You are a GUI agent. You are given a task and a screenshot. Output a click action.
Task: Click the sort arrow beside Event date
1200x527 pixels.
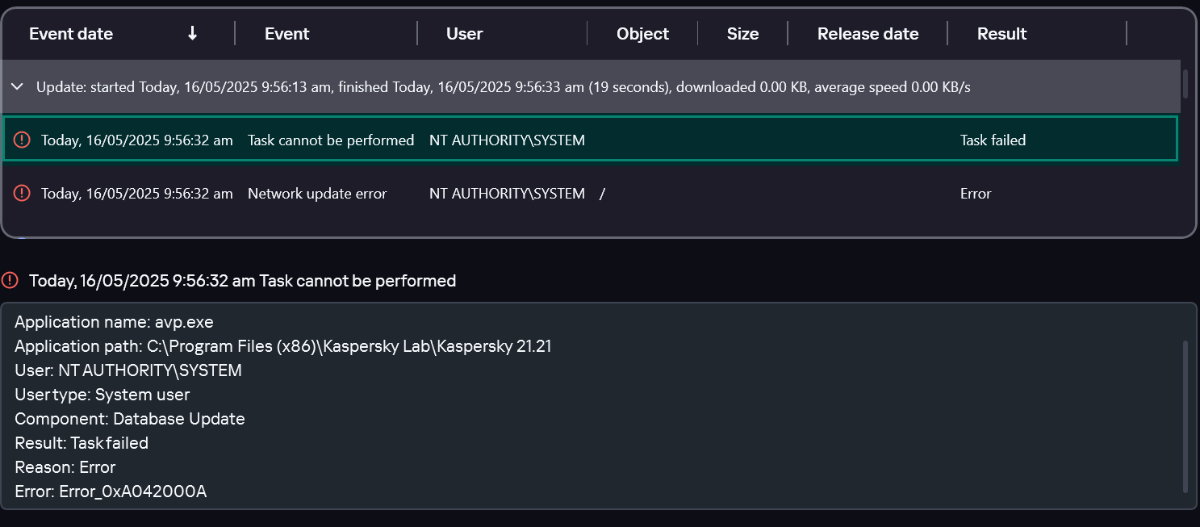click(x=192, y=34)
